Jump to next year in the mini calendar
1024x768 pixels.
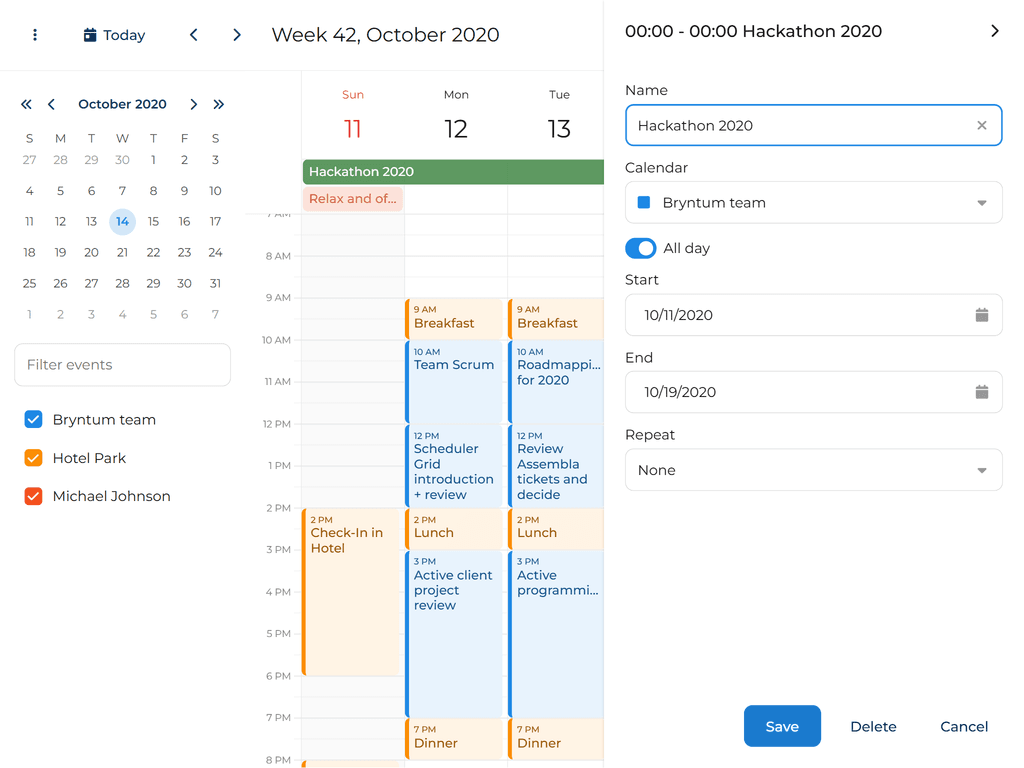pyautogui.click(x=218, y=104)
